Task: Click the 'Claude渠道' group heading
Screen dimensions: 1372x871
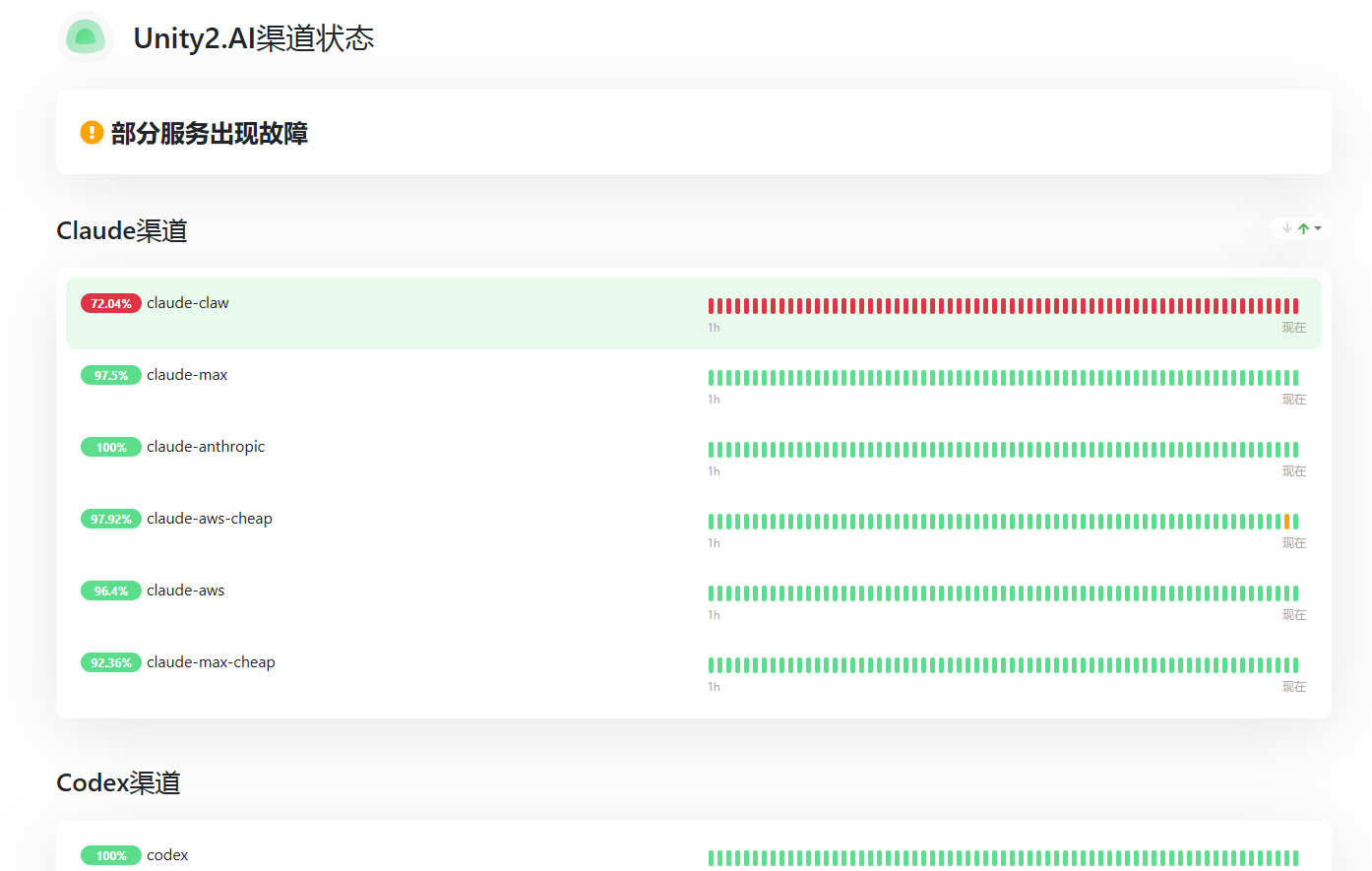Action: (x=122, y=230)
